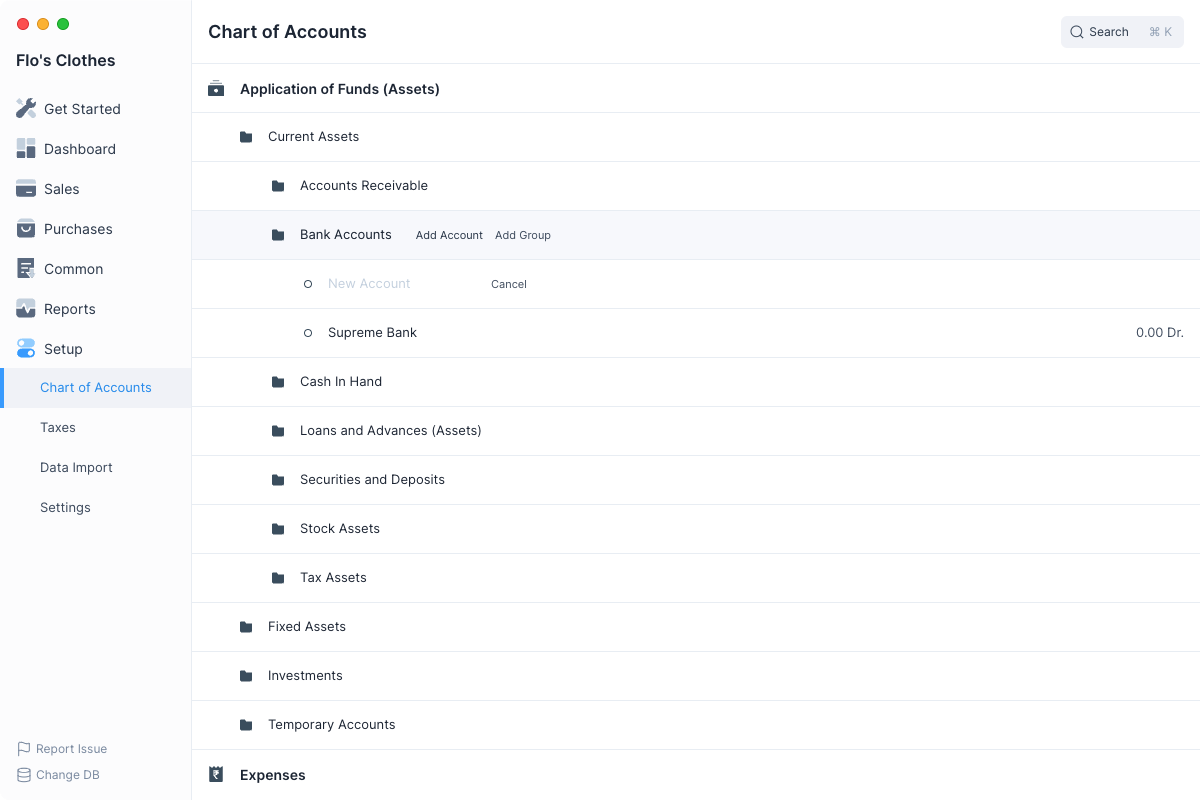Image resolution: width=1200 pixels, height=800 pixels.
Task: Focus the New Account name field
Action: (x=400, y=284)
